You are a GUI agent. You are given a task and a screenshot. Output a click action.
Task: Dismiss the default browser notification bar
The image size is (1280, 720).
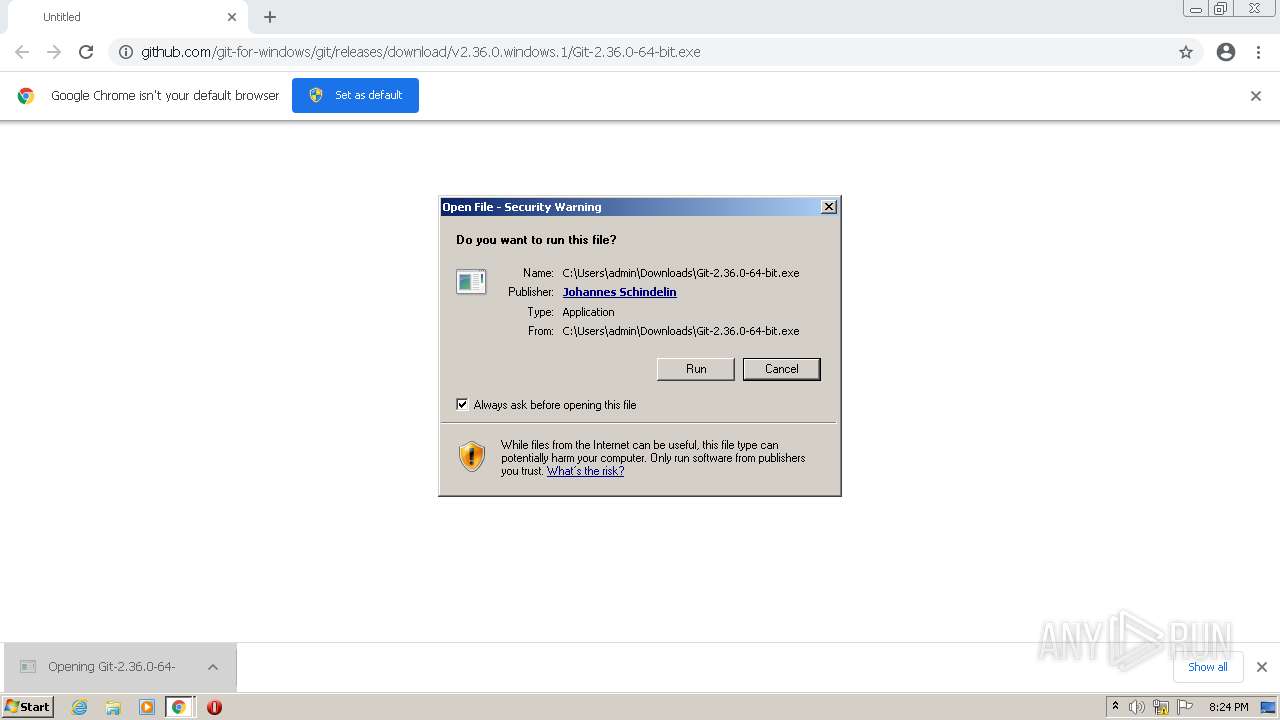[1256, 96]
